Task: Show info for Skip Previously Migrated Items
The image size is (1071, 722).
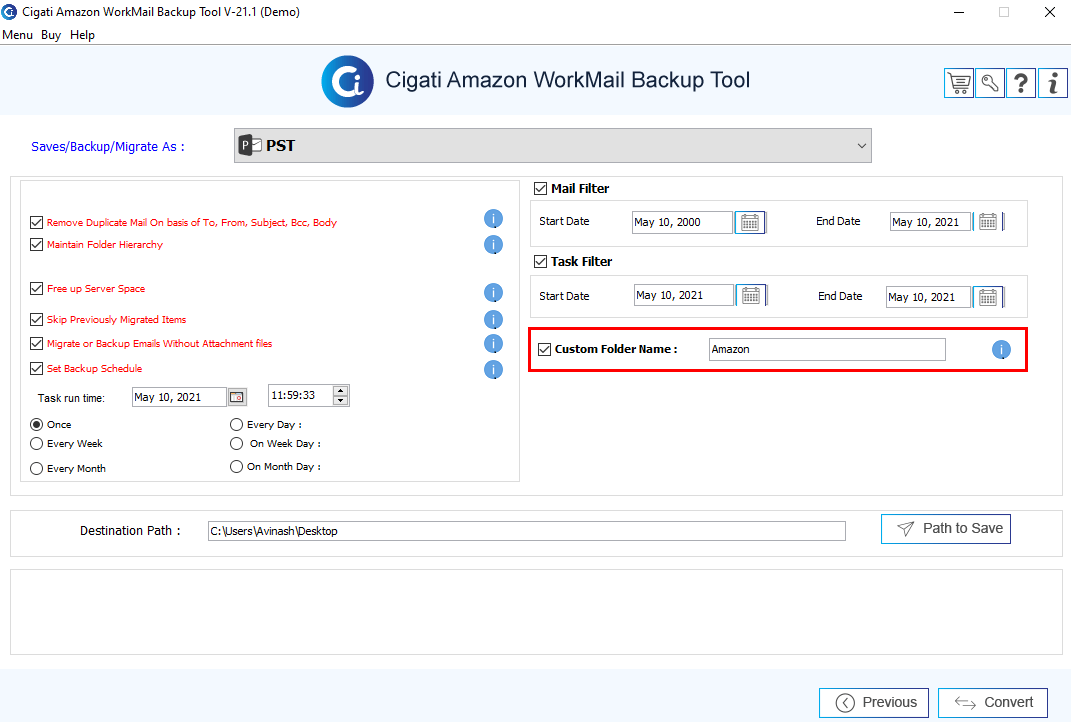Action: pos(493,320)
